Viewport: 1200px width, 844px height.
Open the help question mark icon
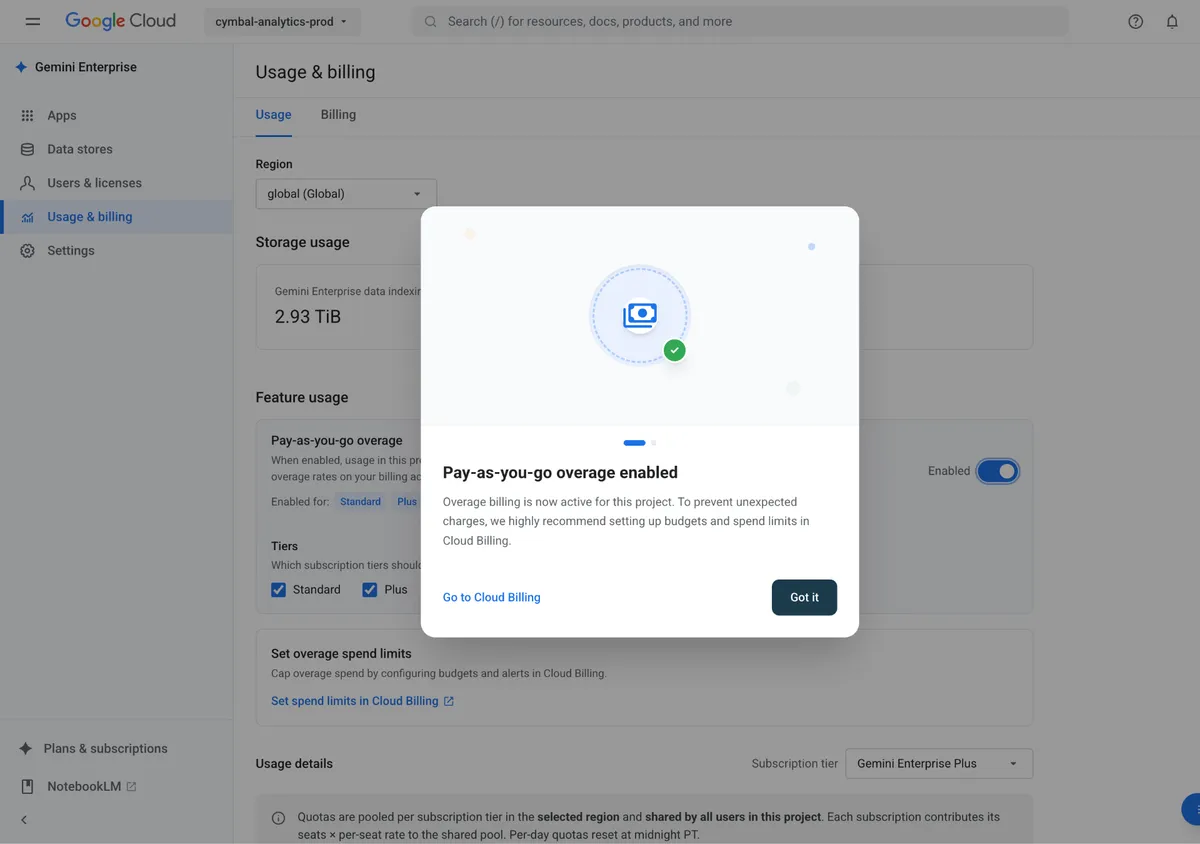pyautogui.click(x=1135, y=21)
